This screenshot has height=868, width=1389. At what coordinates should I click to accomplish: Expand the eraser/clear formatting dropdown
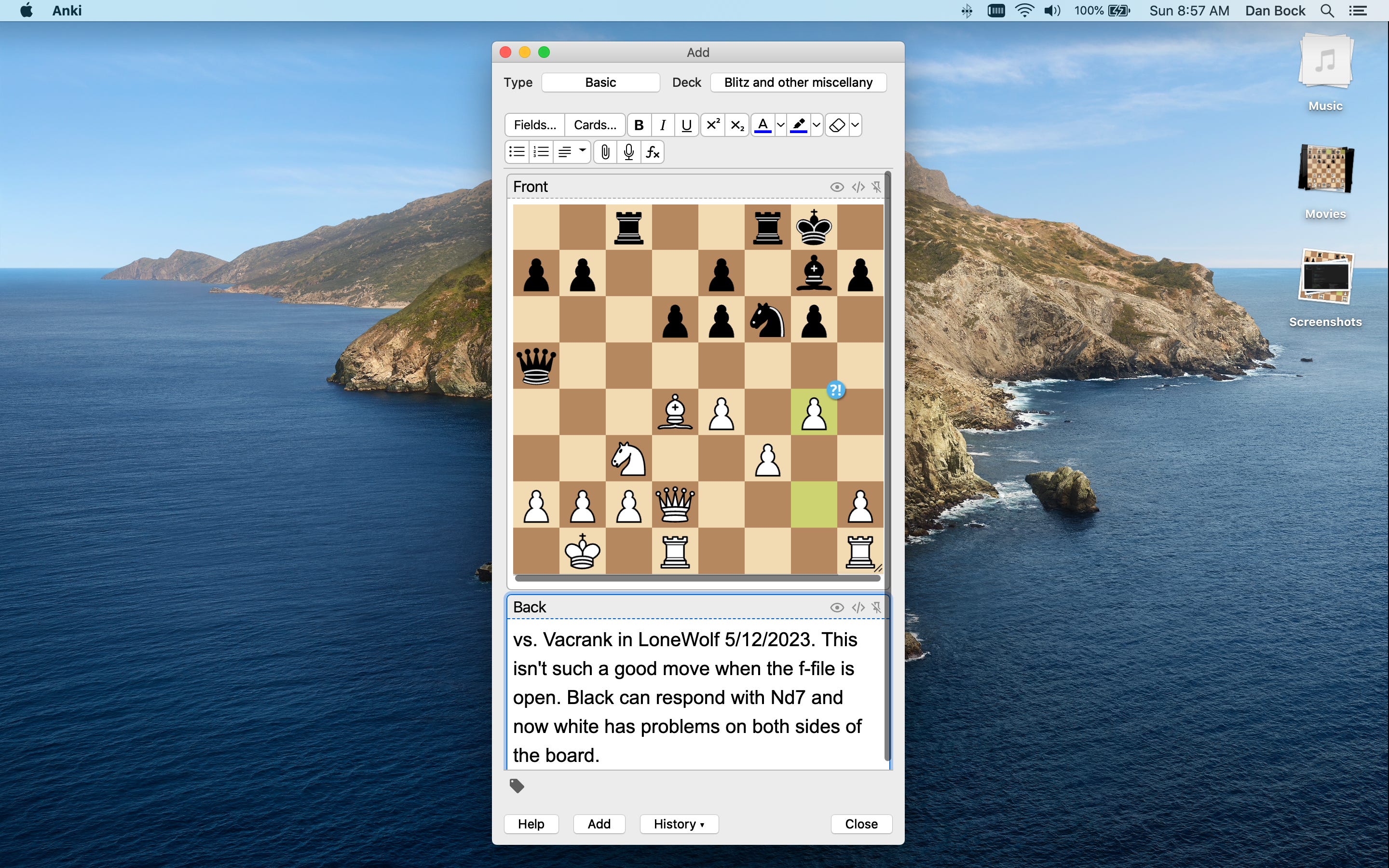coord(854,125)
